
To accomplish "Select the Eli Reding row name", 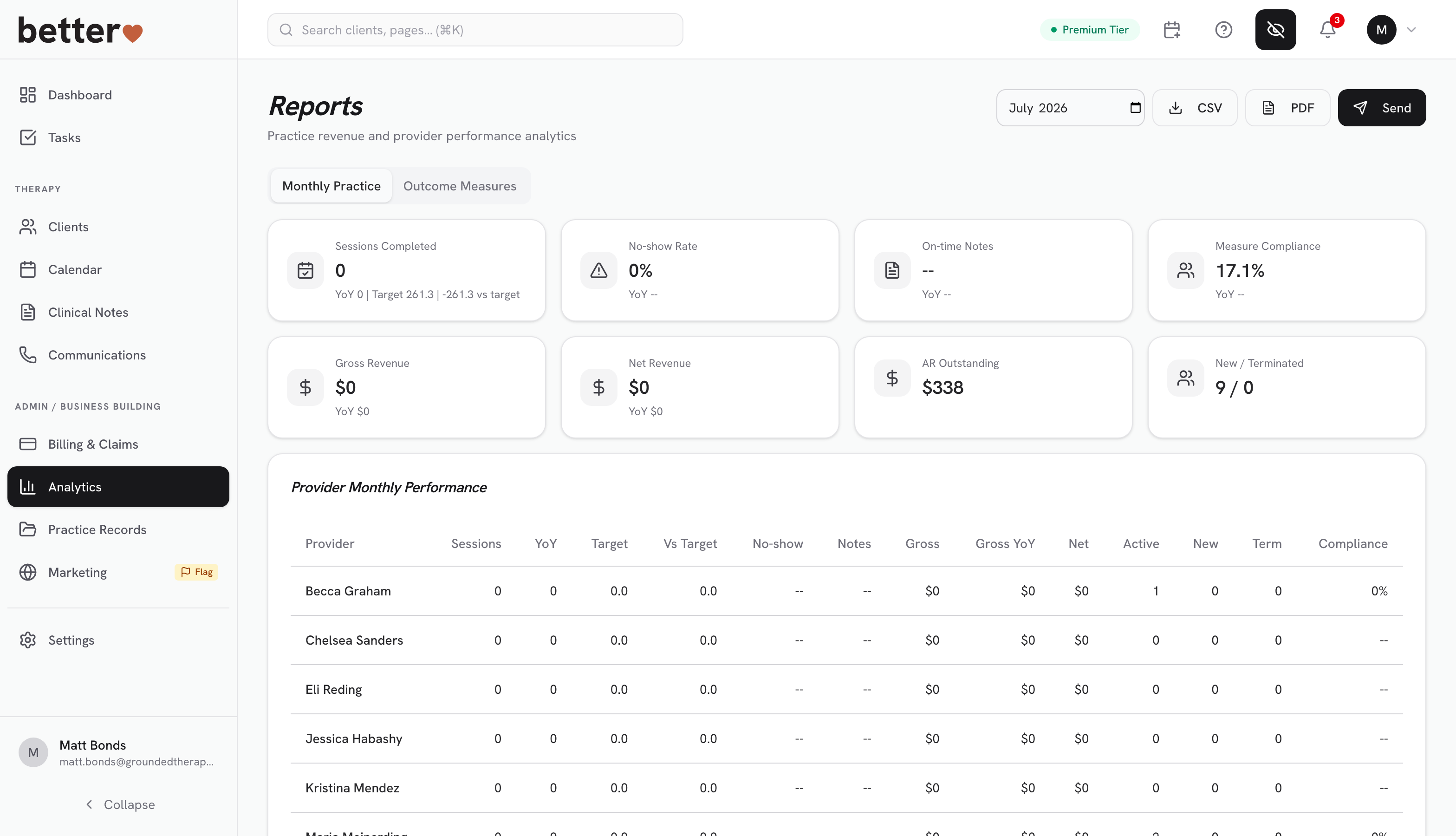I will coord(333,690).
